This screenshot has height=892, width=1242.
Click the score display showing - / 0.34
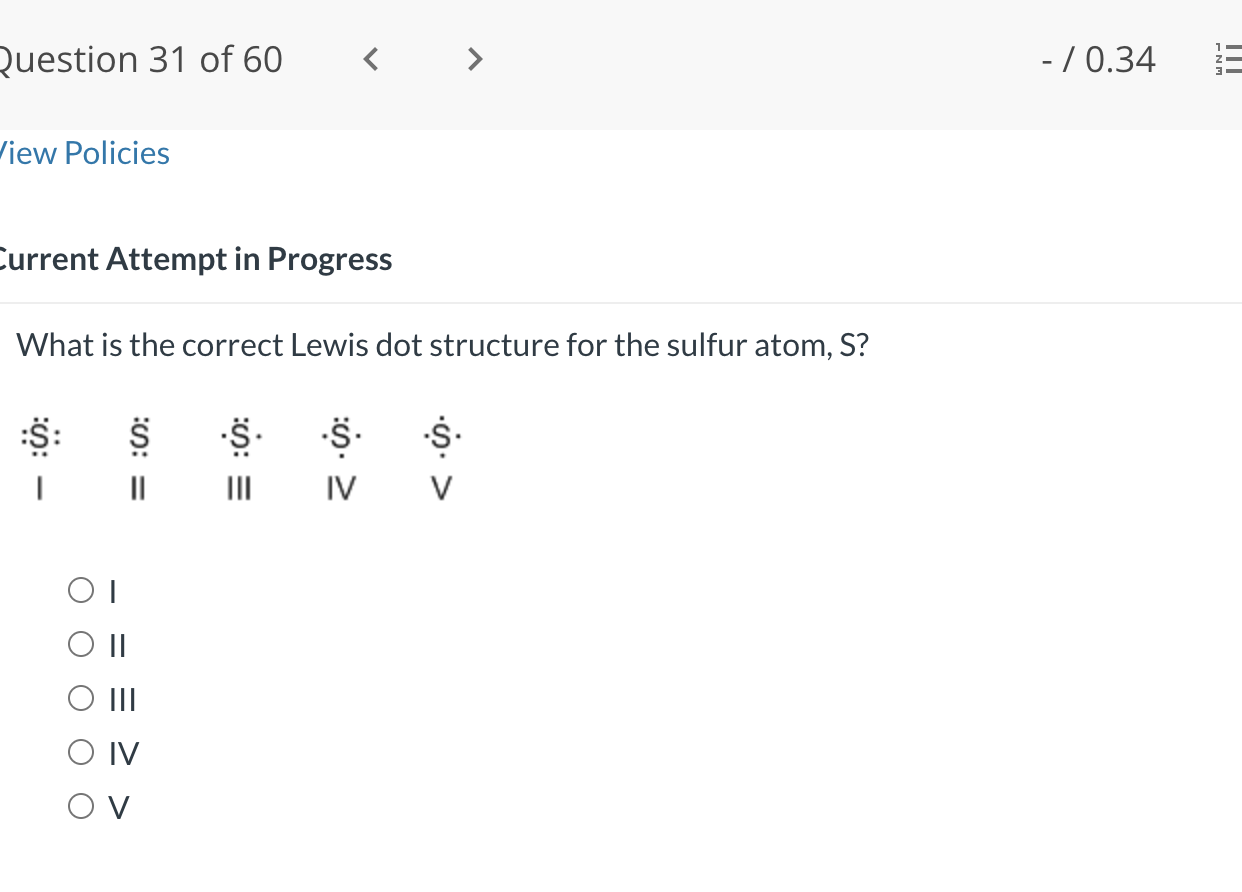[x=1097, y=59]
